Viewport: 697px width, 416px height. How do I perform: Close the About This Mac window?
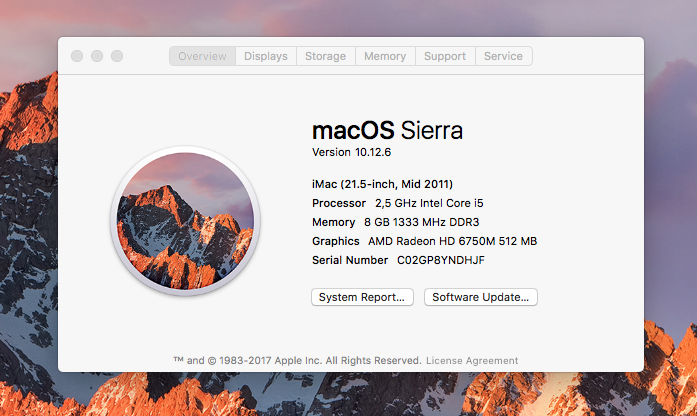[77, 56]
